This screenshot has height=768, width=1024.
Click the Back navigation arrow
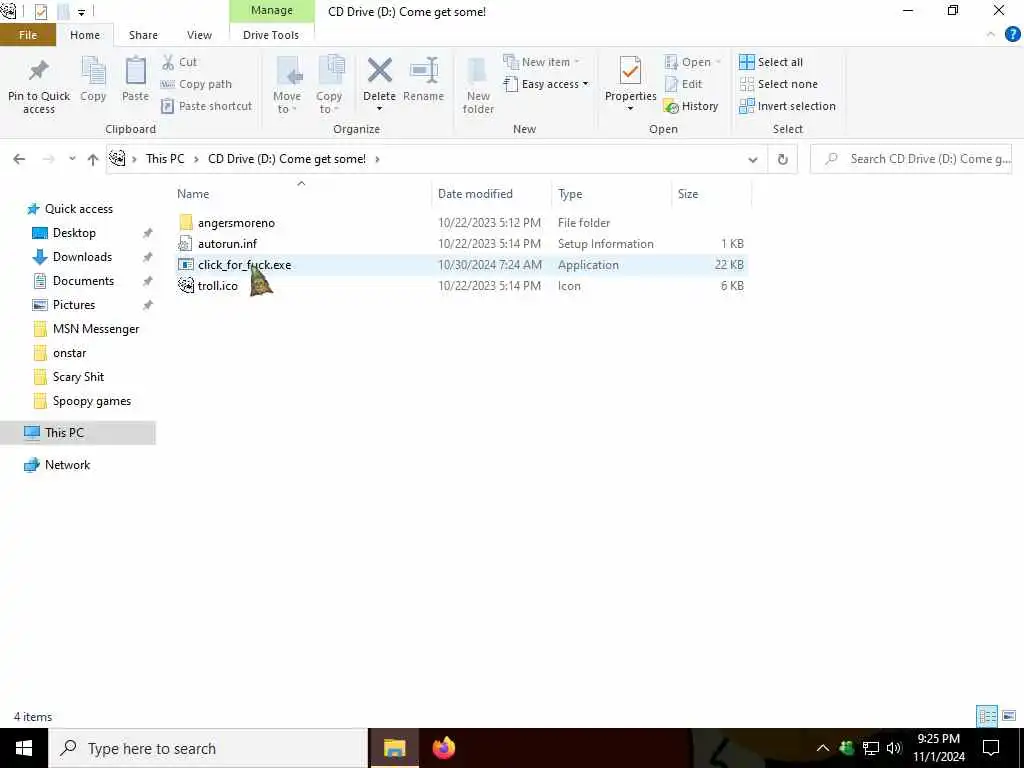click(x=19, y=159)
